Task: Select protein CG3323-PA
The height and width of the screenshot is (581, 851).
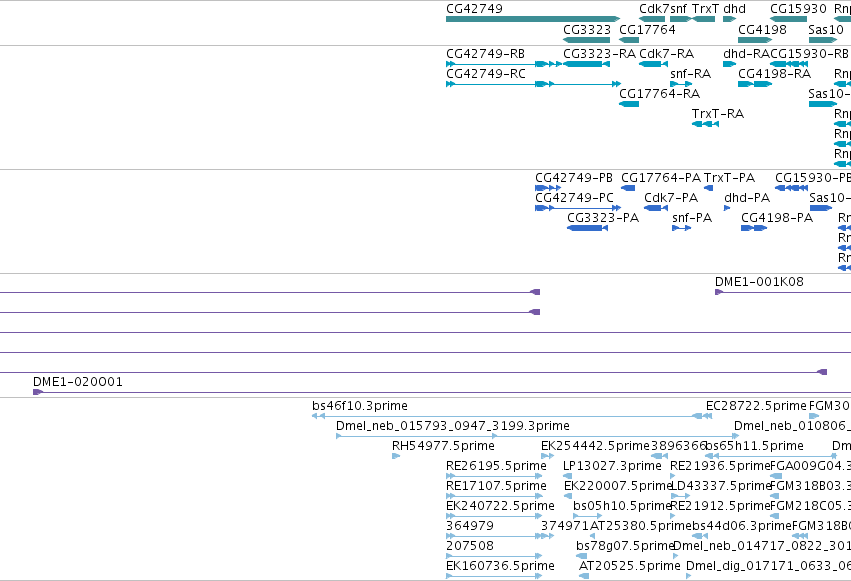Action: click(x=587, y=228)
